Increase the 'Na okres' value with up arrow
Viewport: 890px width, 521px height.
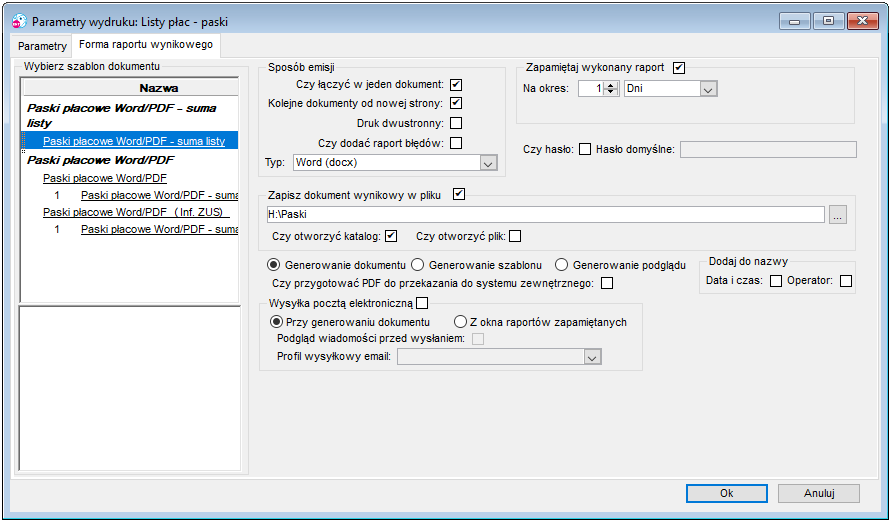pos(611,85)
